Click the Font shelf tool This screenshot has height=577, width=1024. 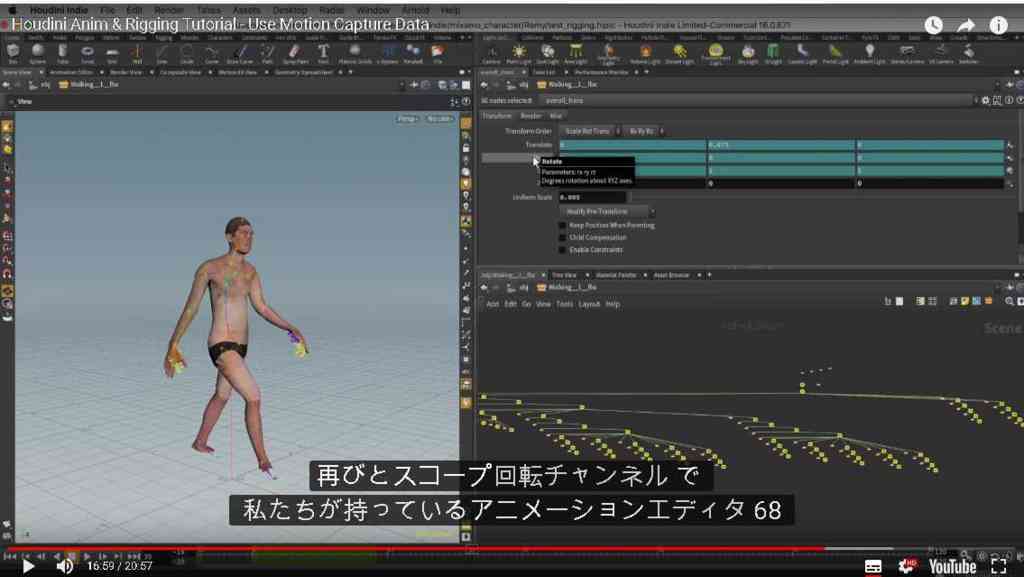pyautogui.click(x=323, y=54)
